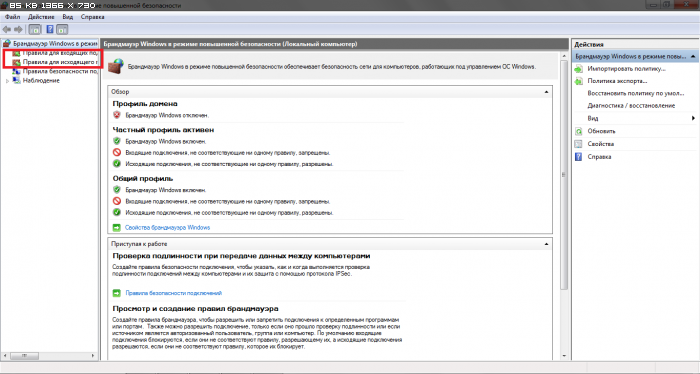Click the center pane vertical scrollbar
Viewport: 700px width, 374px height.
(563, 174)
